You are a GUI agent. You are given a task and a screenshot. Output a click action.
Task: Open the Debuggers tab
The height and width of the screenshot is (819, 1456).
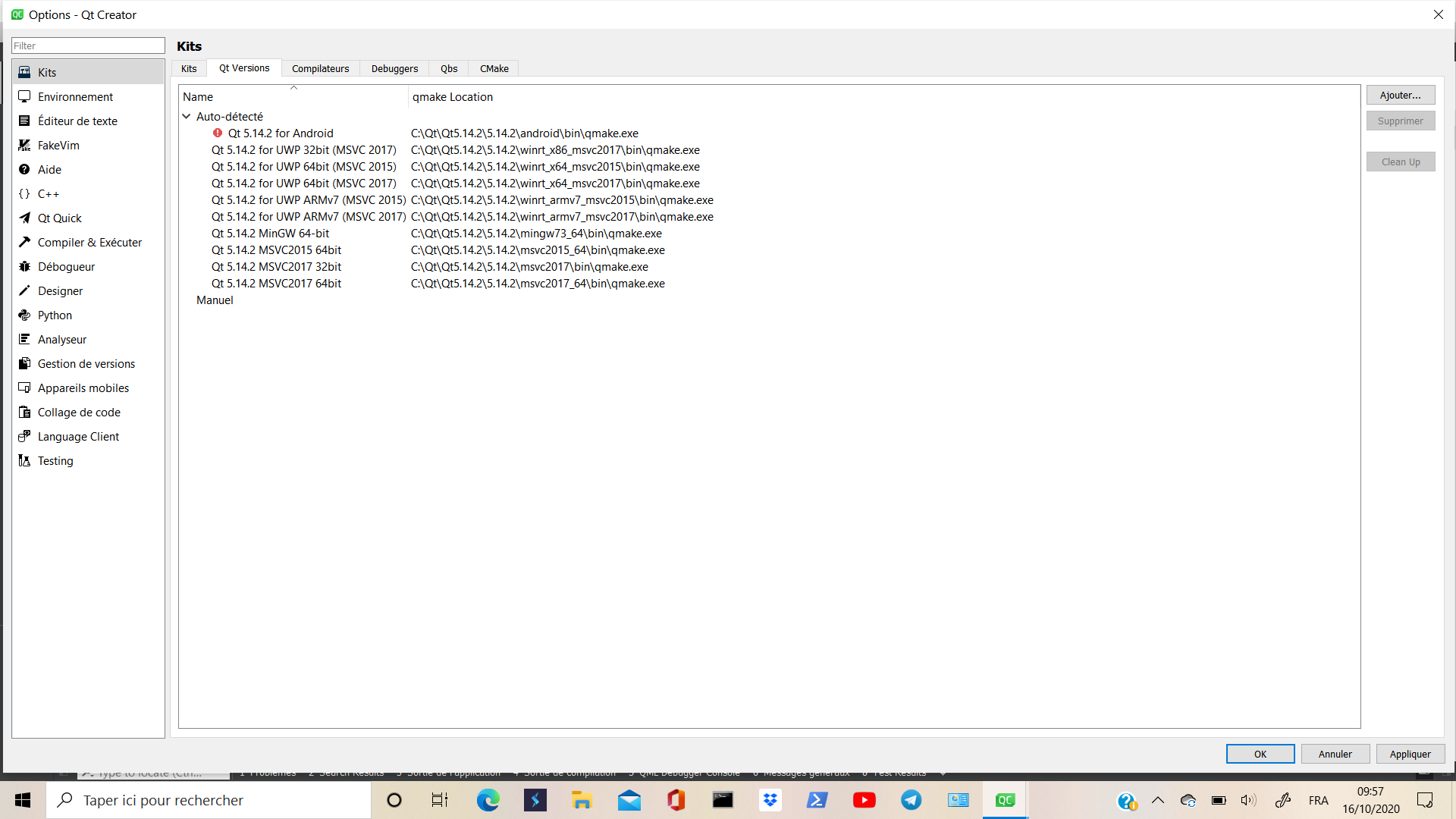click(394, 68)
